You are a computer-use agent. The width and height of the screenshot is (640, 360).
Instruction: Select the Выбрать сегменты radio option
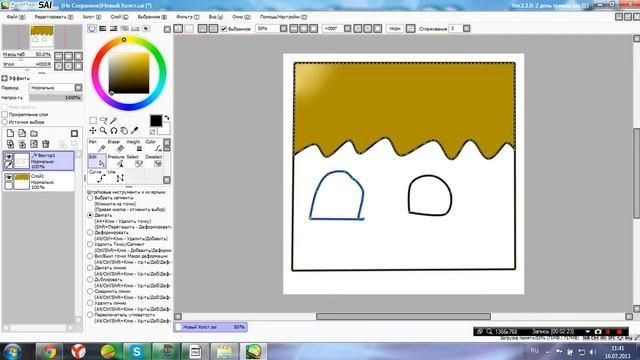(90, 198)
